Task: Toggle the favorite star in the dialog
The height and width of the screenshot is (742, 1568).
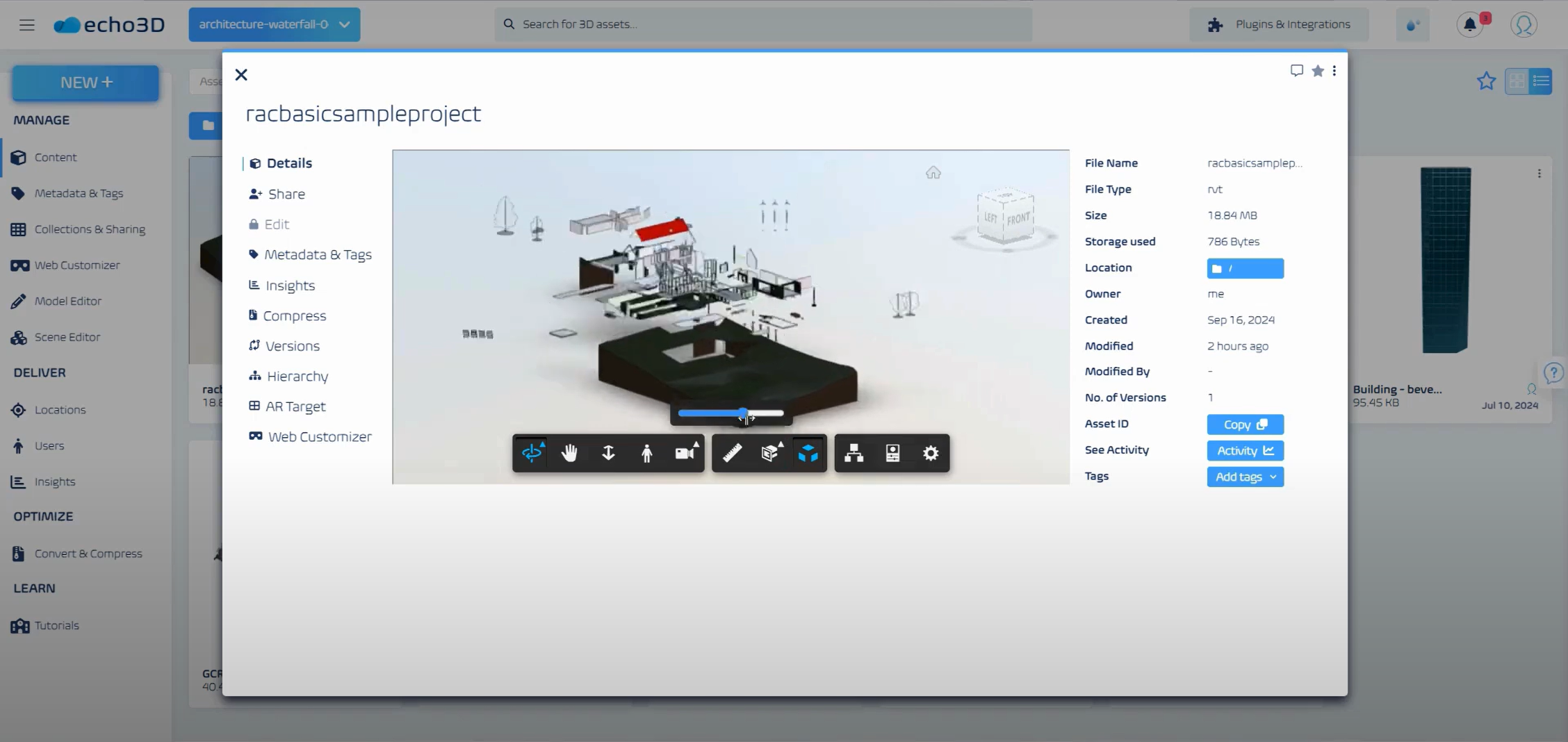Action: 1317,71
